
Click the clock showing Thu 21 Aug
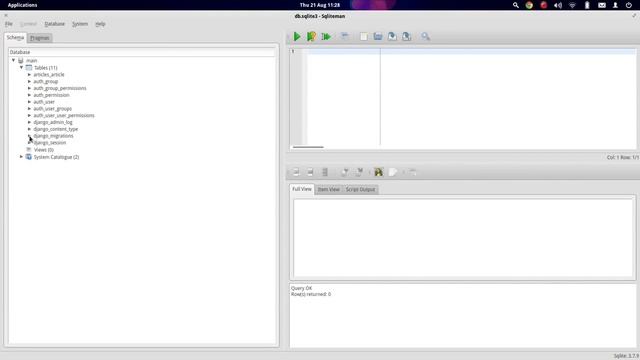coord(320,5)
